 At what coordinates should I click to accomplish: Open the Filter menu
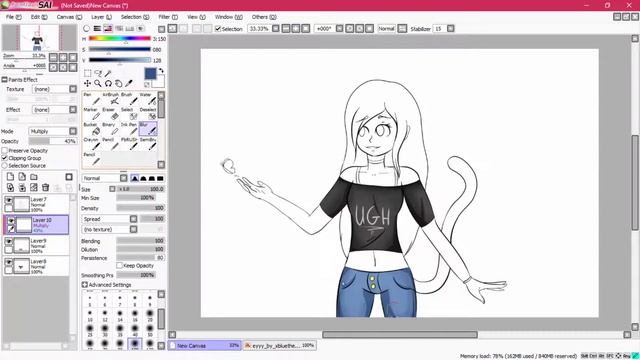pos(168,17)
